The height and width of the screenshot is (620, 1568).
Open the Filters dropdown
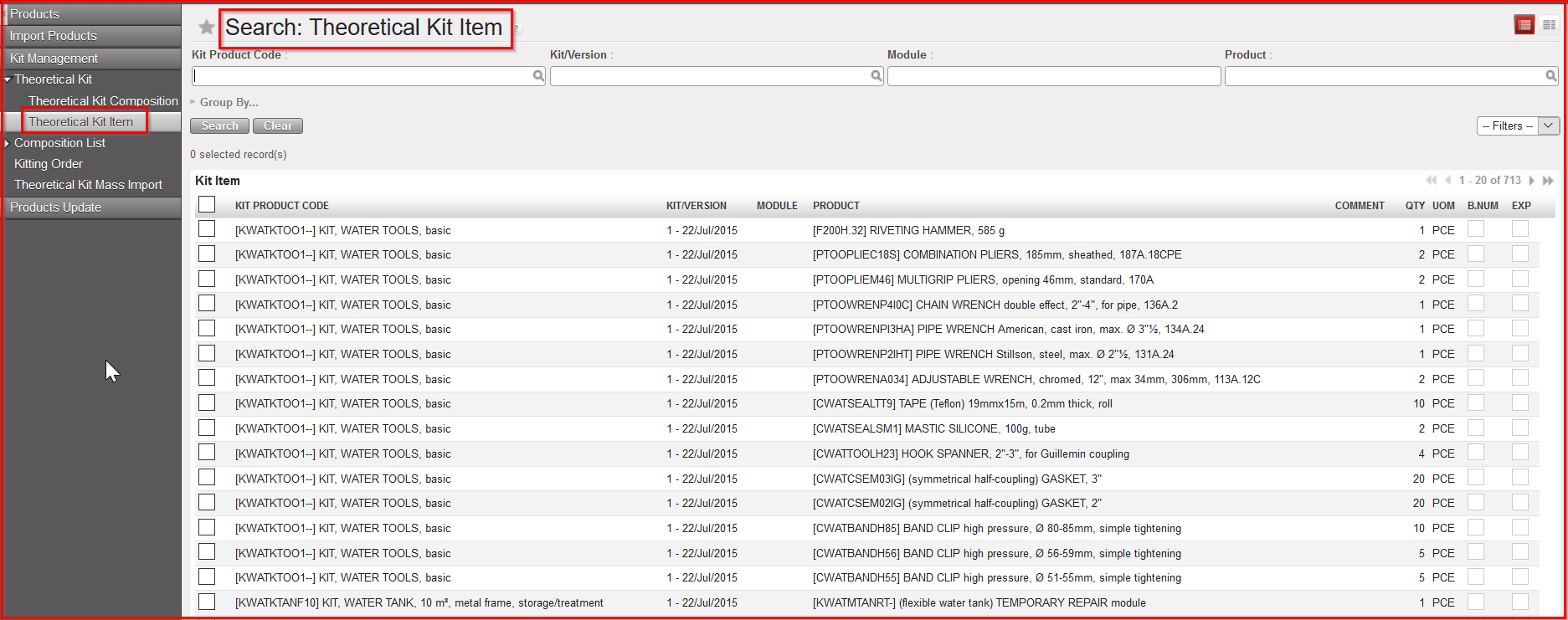pyautogui.click(x=1518, y=126)
